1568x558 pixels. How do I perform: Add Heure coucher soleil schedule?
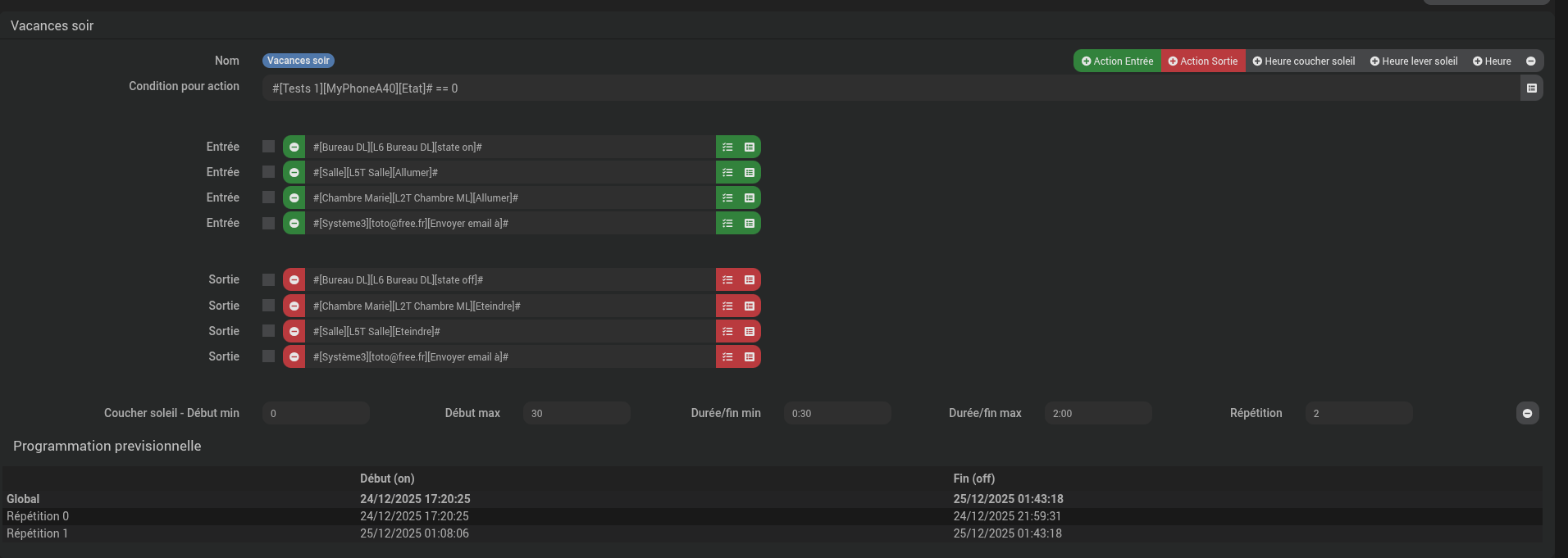point(1304,61)
